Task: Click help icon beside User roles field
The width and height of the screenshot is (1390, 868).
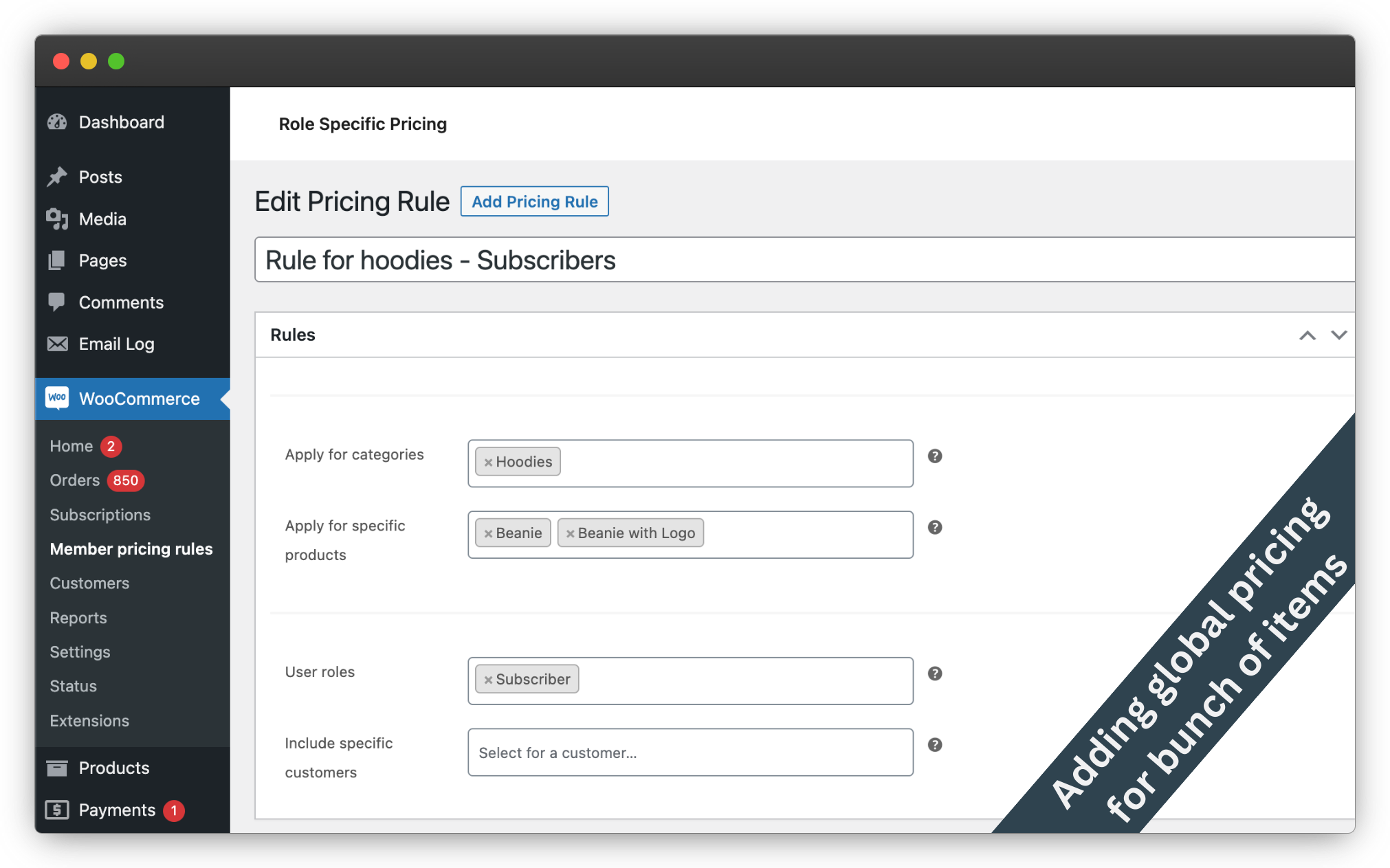Action: click(934, 674)
